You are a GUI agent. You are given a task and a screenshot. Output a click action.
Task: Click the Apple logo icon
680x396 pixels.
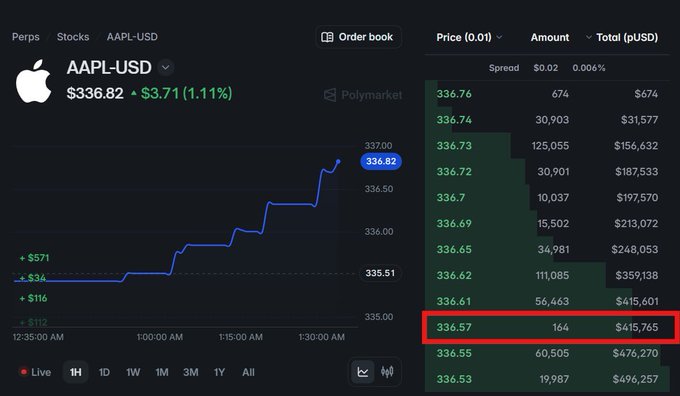[33, 81]
